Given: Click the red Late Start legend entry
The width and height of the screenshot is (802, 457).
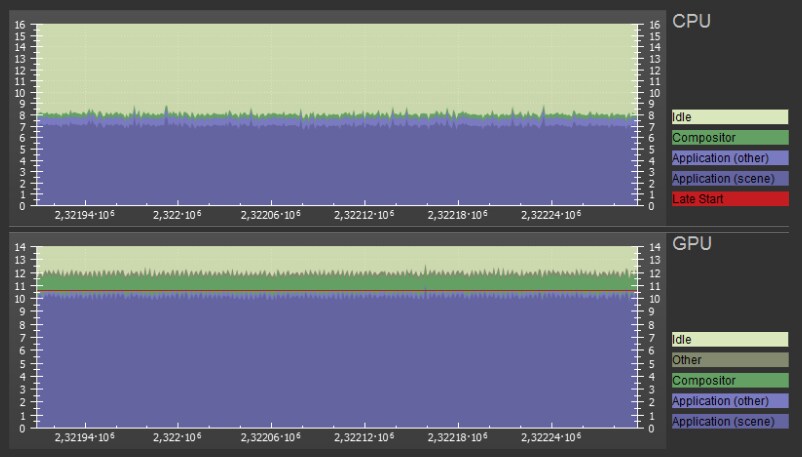Looking at the screenshot, I should (x=729, y=199).
